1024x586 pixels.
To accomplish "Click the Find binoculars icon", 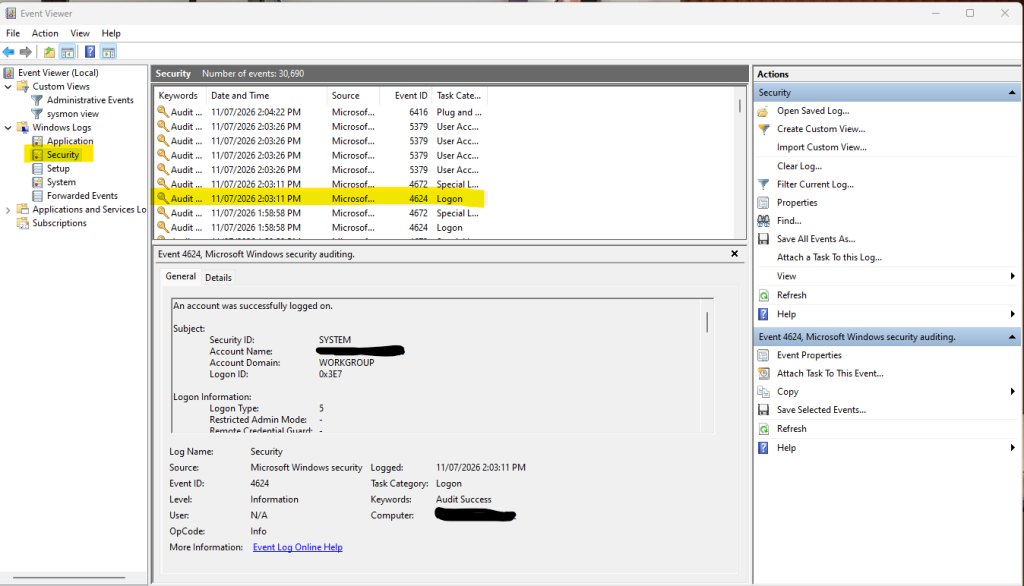I will (763, 221).
